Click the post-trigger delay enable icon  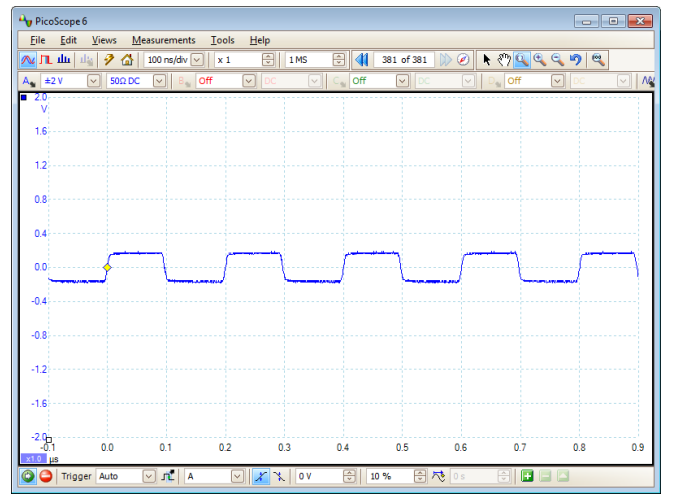(438, 476)
